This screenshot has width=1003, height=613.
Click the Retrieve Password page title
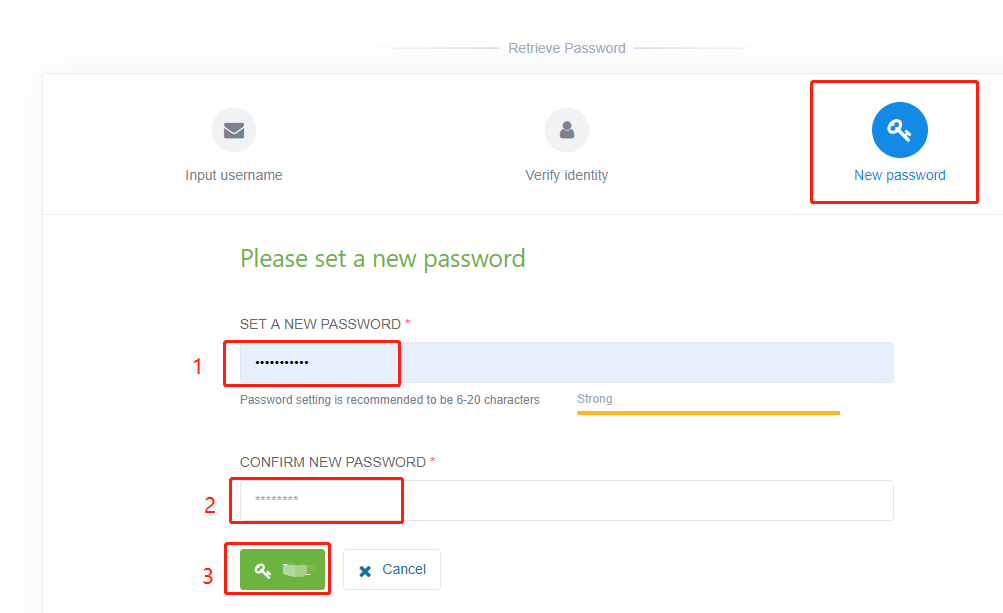click(x=567, y=48)
